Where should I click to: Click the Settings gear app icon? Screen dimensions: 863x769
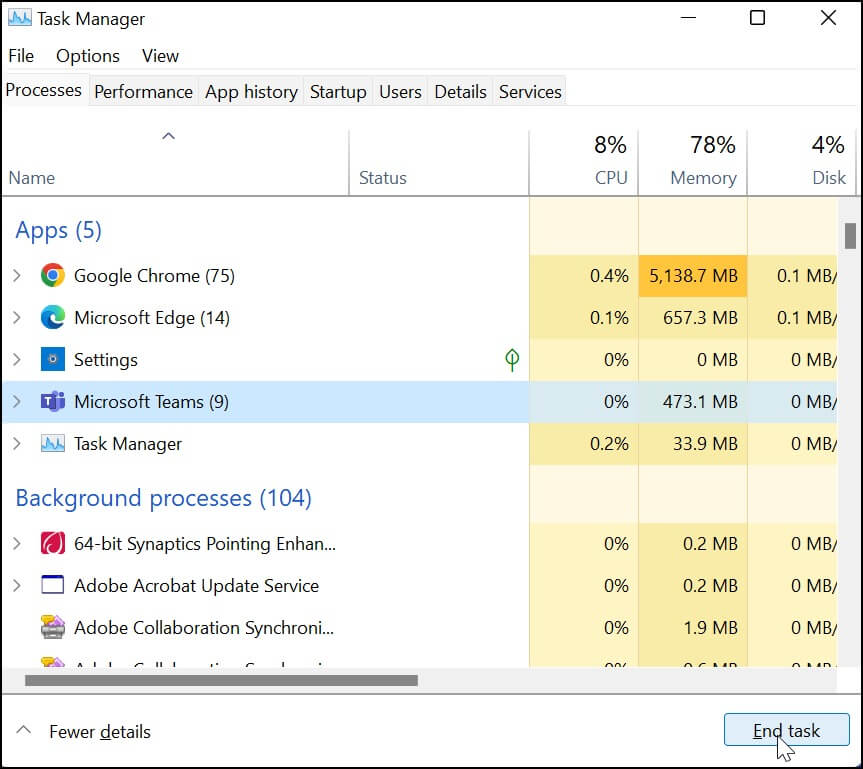(53, 359)
